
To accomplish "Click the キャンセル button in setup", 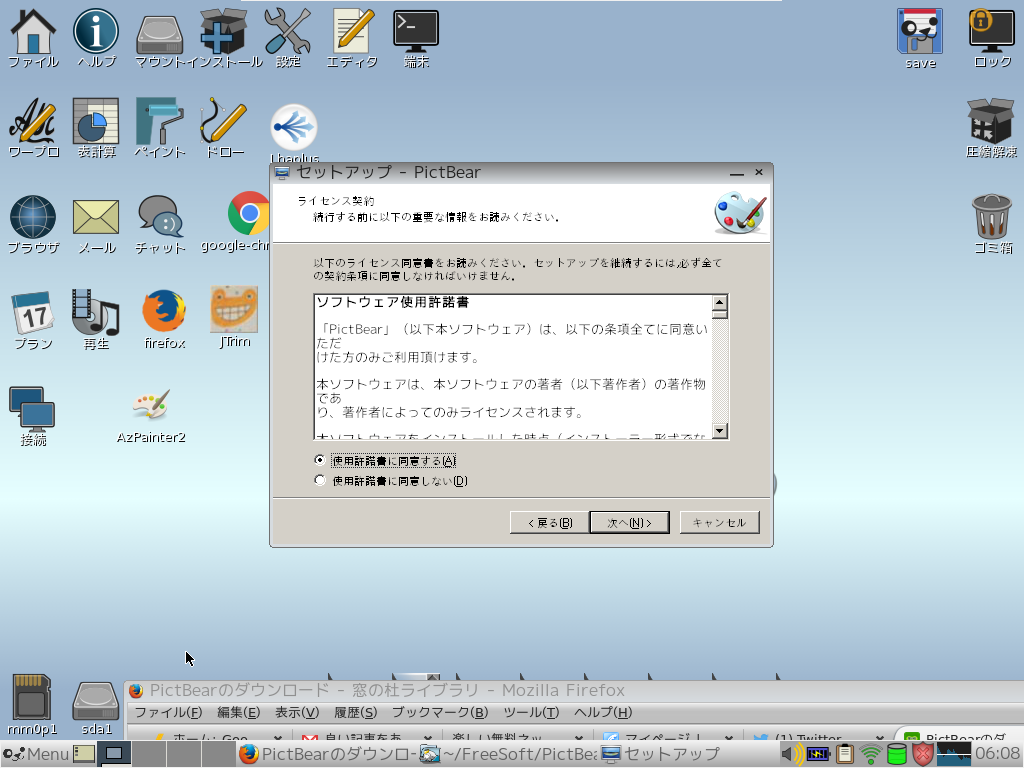I will click(x=720, y=522).
